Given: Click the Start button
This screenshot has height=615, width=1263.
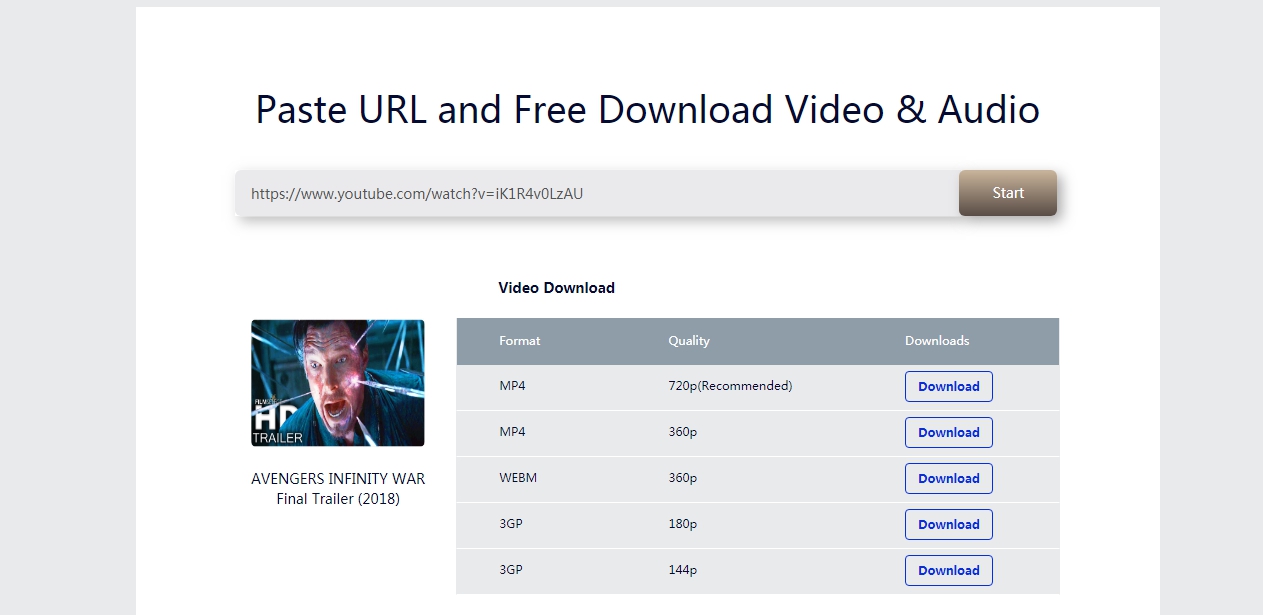Looking at the screenshot, I should point(1007,193).
